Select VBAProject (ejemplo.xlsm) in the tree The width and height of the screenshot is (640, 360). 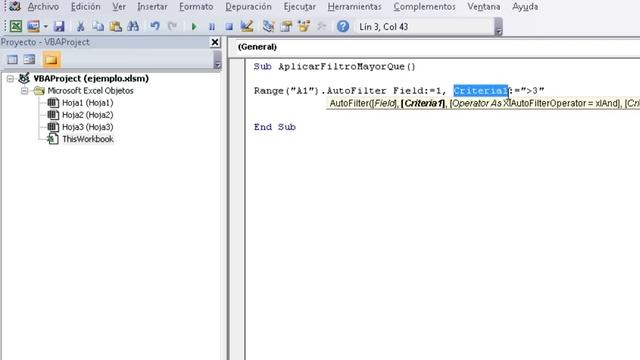point(91,78)
